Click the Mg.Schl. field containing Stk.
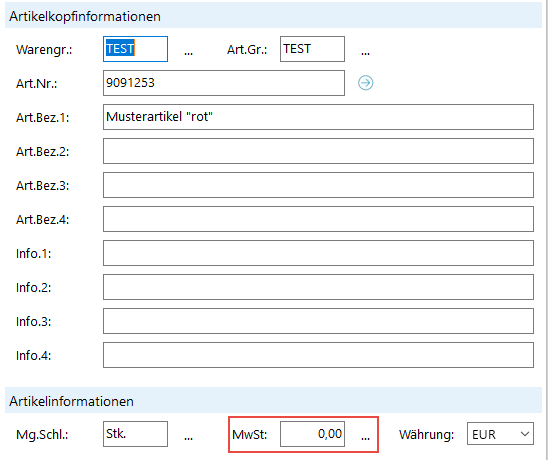The height and width of the screenshot is (460, 548). [x=135, y=434]
